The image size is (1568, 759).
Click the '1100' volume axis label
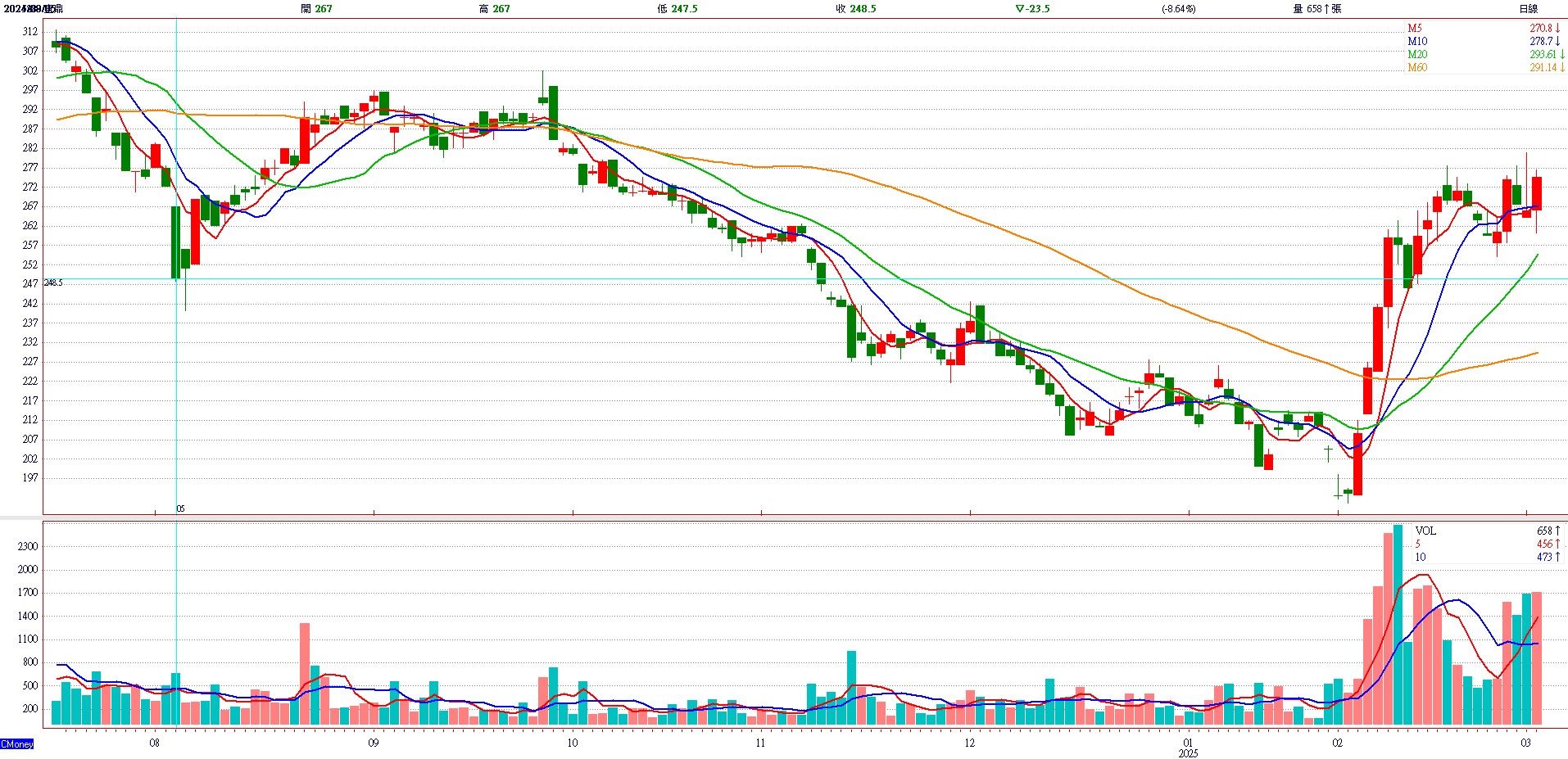pyautogui.click(x=28, y=639)
